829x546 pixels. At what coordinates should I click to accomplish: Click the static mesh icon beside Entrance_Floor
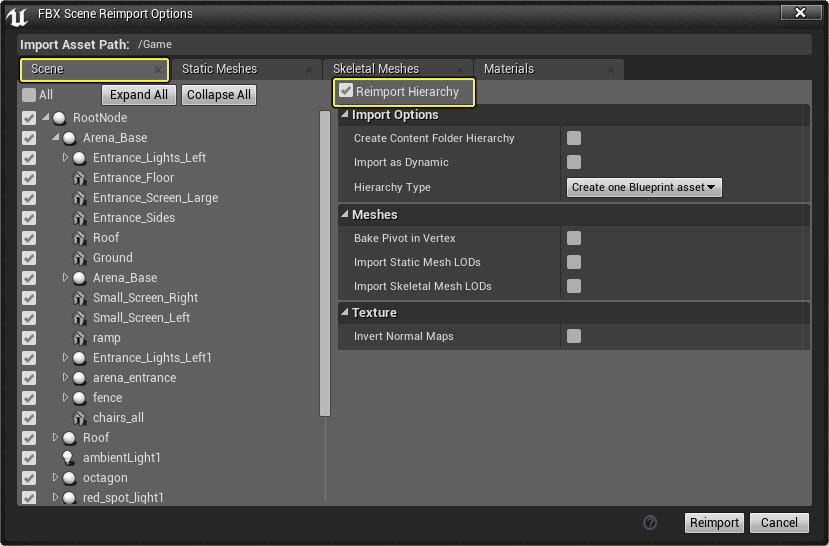pos(79,178)
